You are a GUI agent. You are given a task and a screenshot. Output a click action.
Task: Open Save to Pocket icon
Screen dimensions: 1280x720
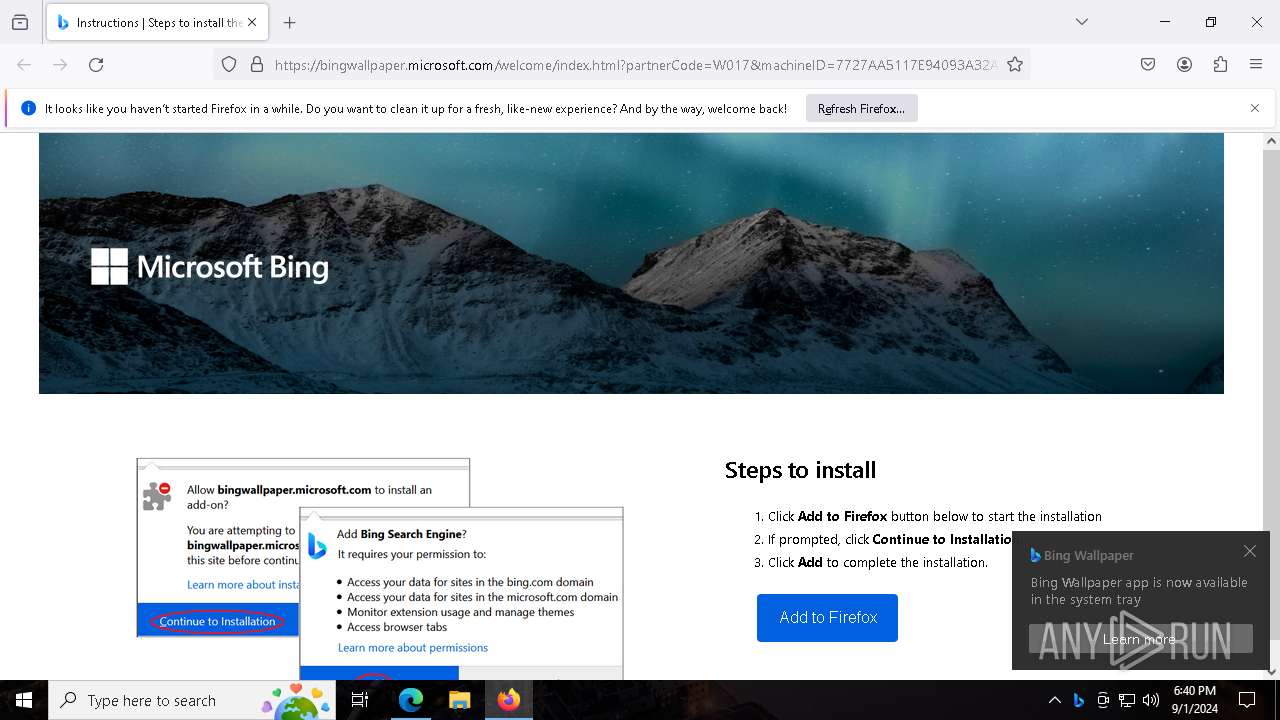[1148, 64]
